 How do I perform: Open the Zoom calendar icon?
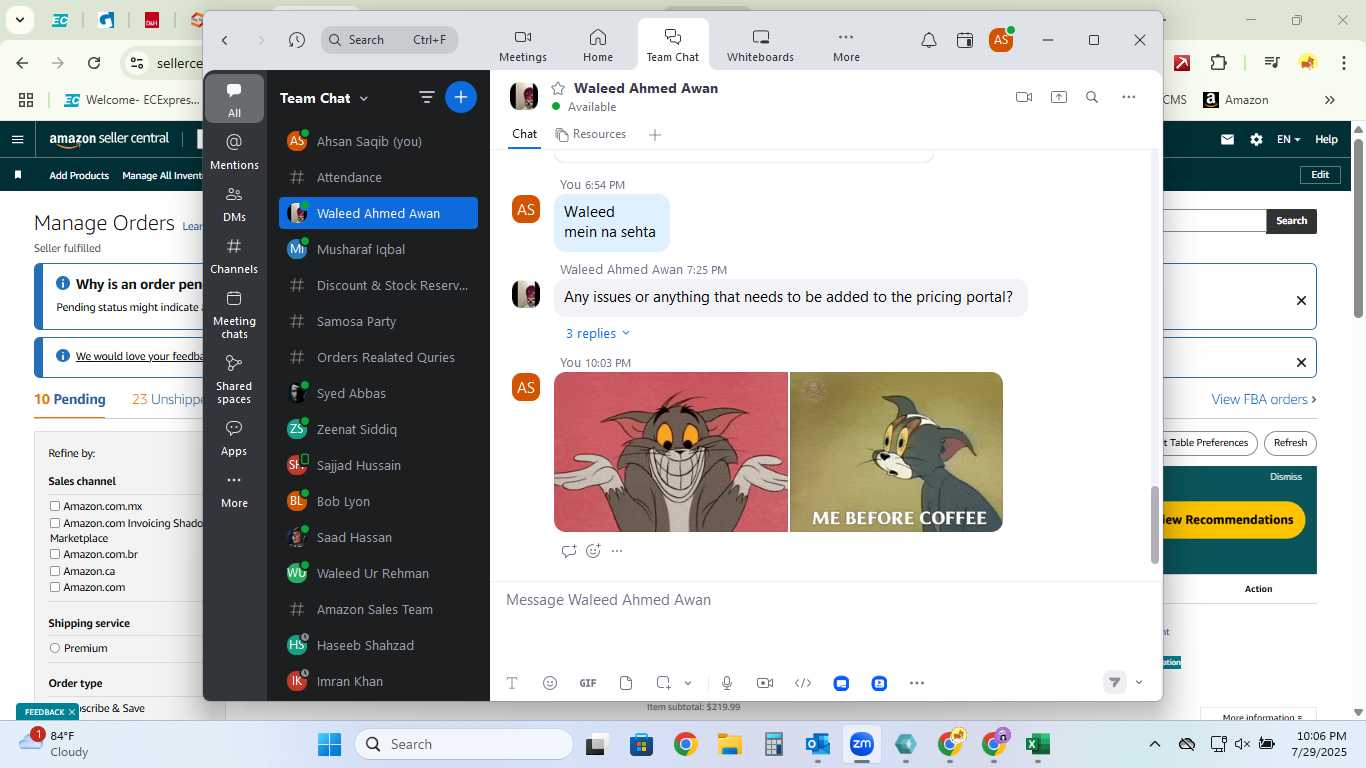point(965,40)
